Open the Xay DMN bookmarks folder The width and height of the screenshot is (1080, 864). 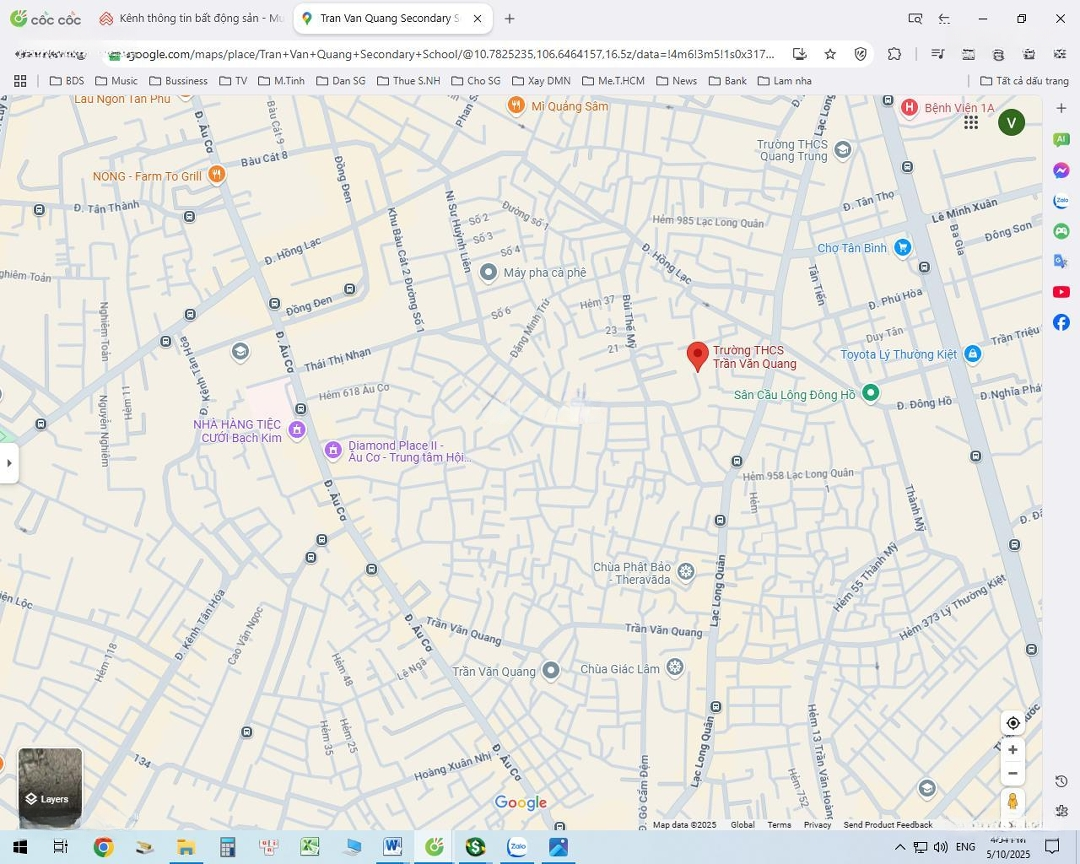541,81
